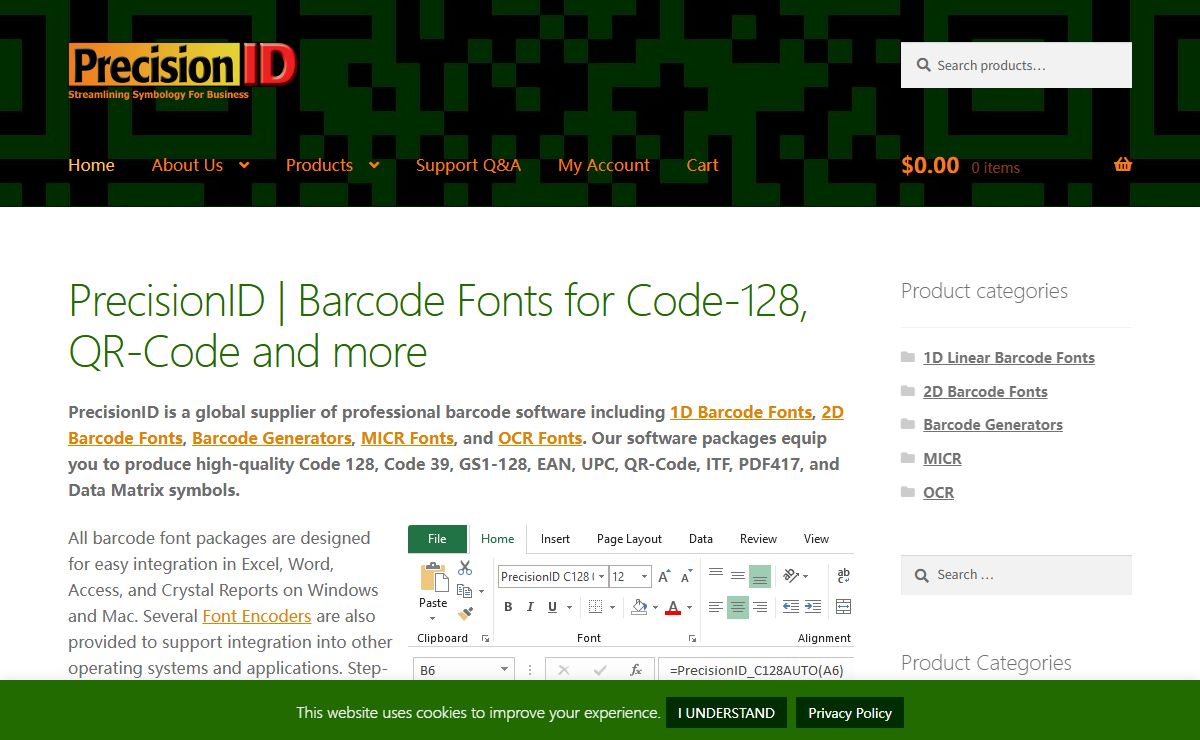Follow the MICR Fonts paragraph link
This screenshot has width=1200, height=740.
click(407, 438)
